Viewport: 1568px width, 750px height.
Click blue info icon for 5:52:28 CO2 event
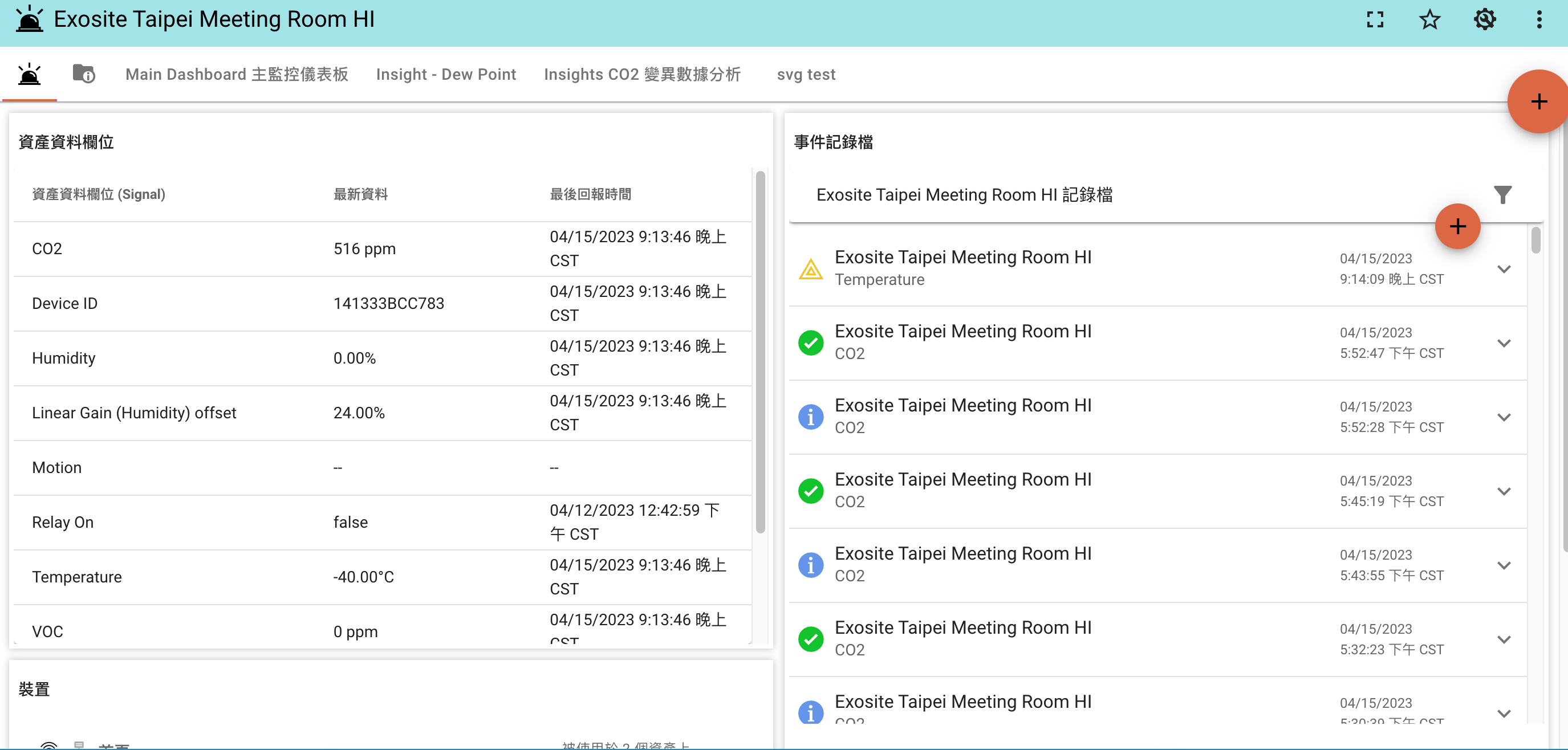click(811, 417)
